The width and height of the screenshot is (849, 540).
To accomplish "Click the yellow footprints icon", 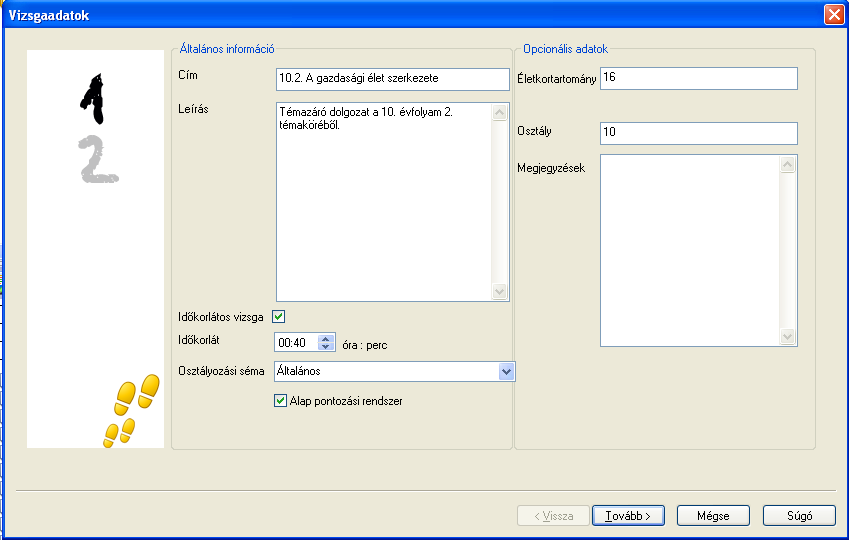I will (x=131, y=410).
